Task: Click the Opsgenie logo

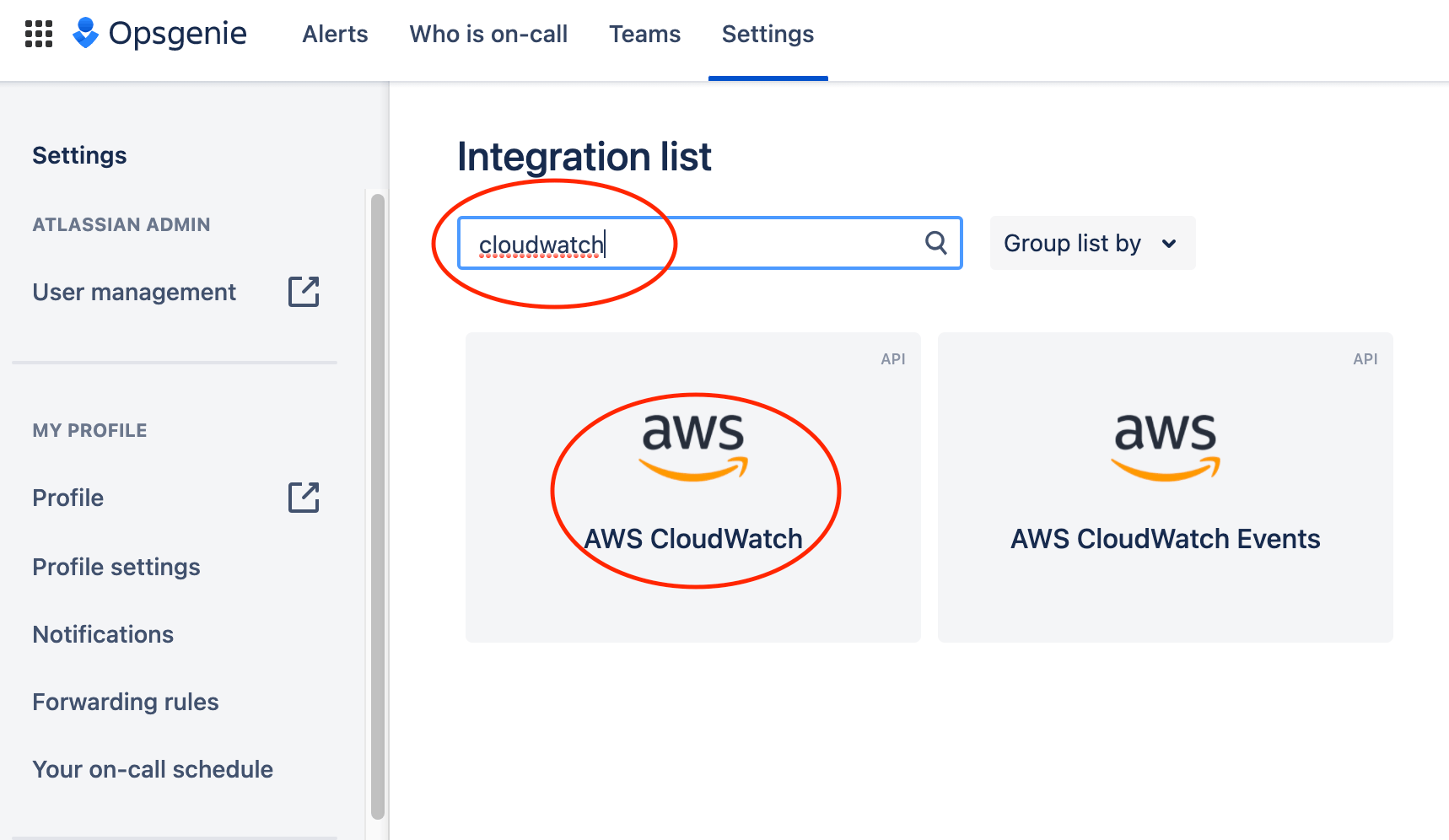Action: click(177, 33)
